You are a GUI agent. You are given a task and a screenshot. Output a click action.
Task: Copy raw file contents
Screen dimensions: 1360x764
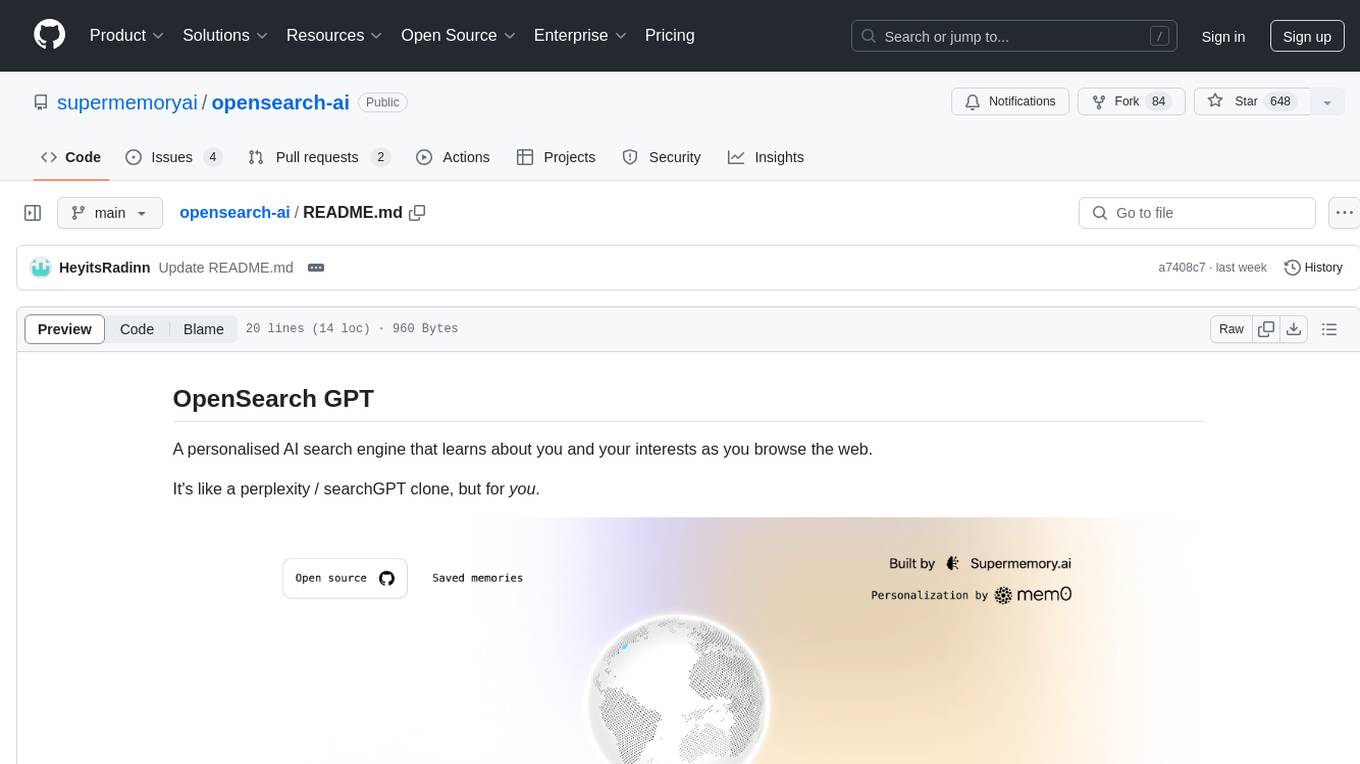(x=1267, y=329)
